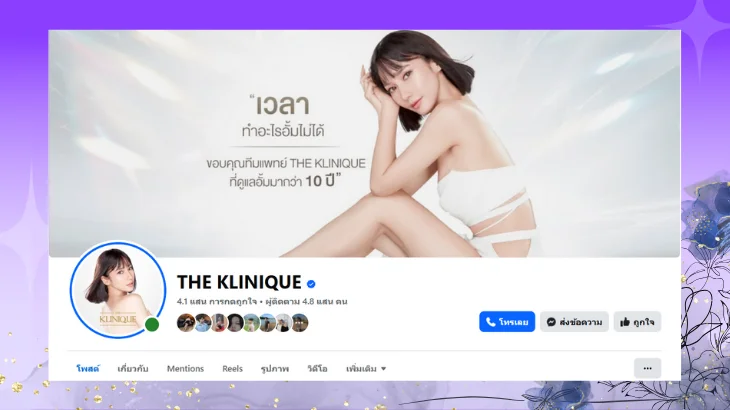
Task: Open the cover photo banner
Action: coord(364,143)
